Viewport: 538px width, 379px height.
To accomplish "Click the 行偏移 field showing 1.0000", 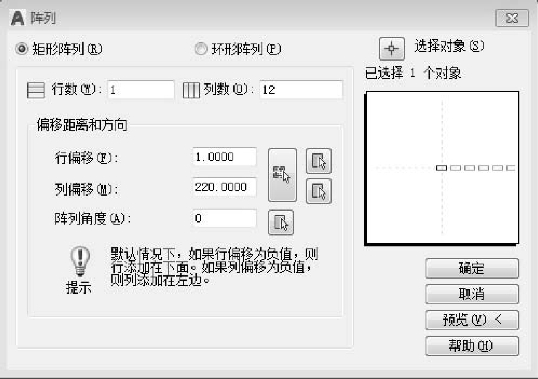I will [x=224, y=157].
